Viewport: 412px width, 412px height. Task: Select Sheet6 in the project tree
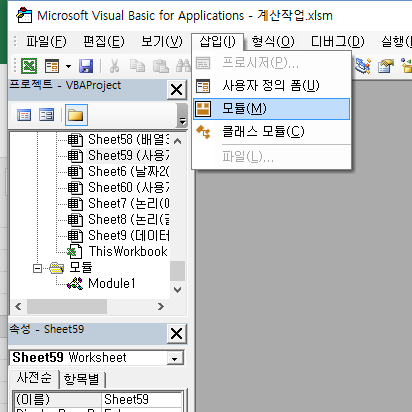pyautogui.click(x=128, y=171)
